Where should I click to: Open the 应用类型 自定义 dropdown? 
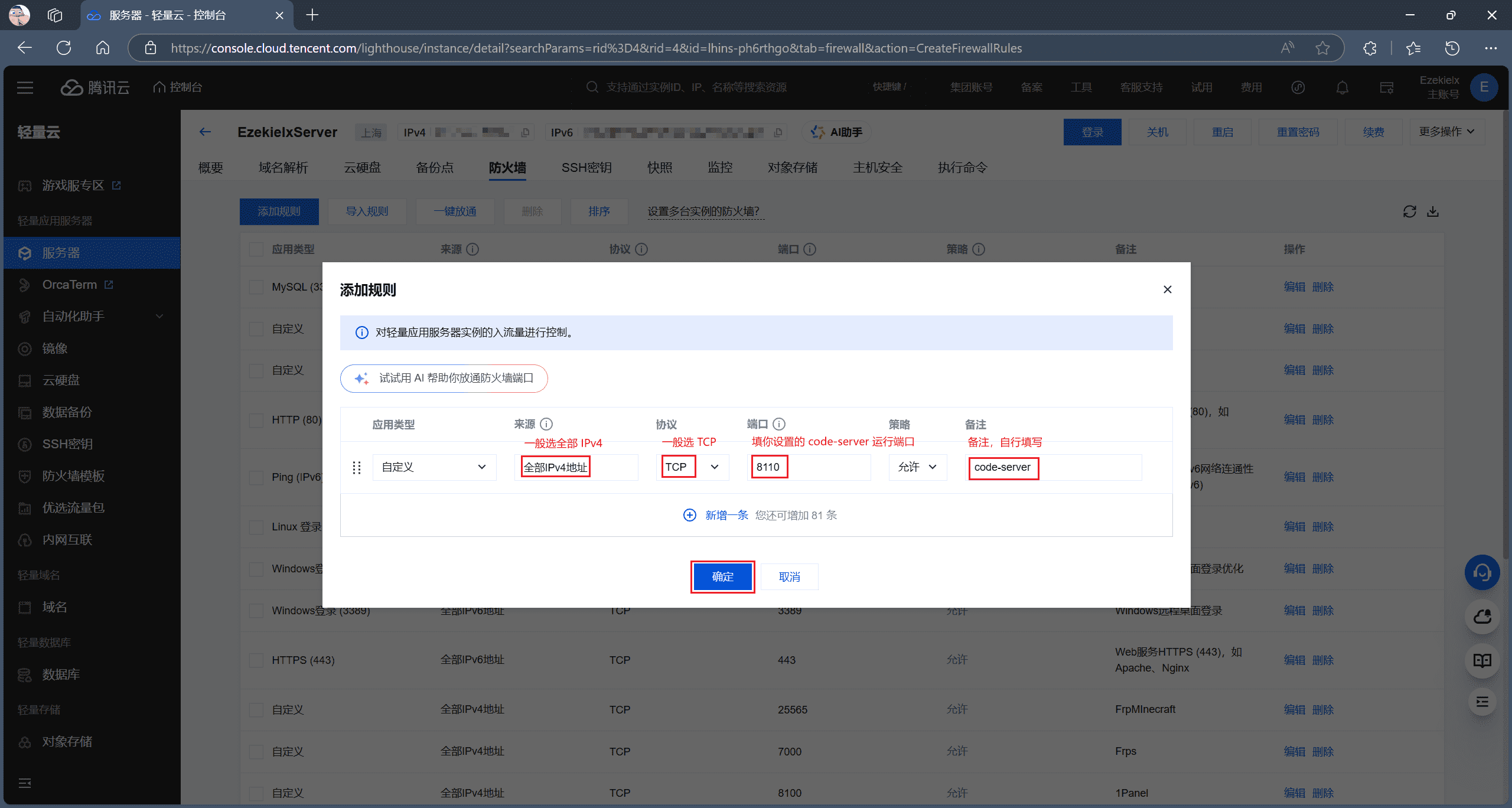[x=434, y=467]
